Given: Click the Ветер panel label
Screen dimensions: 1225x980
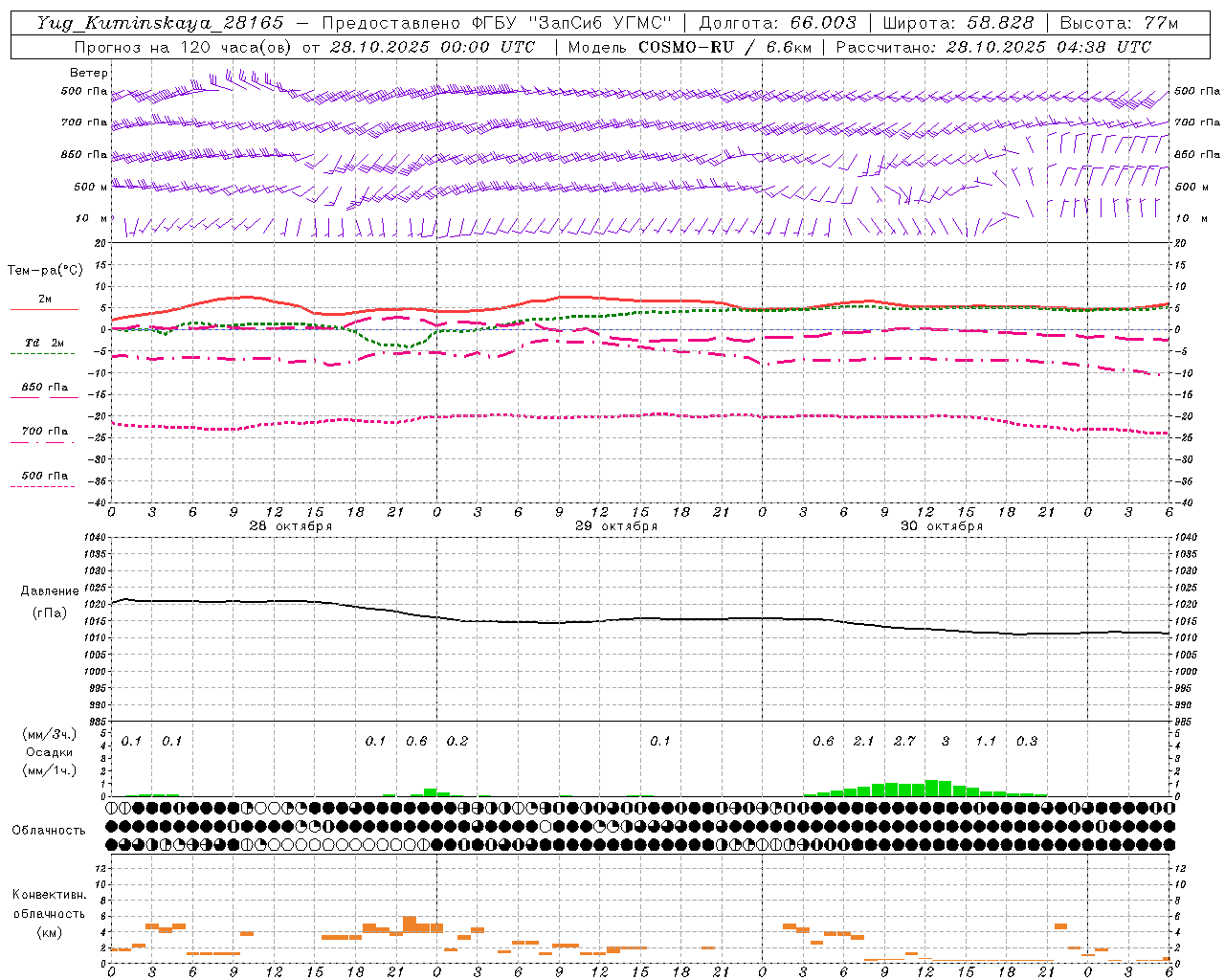Looking at the screenshot, I should click(x=89, y=73).
